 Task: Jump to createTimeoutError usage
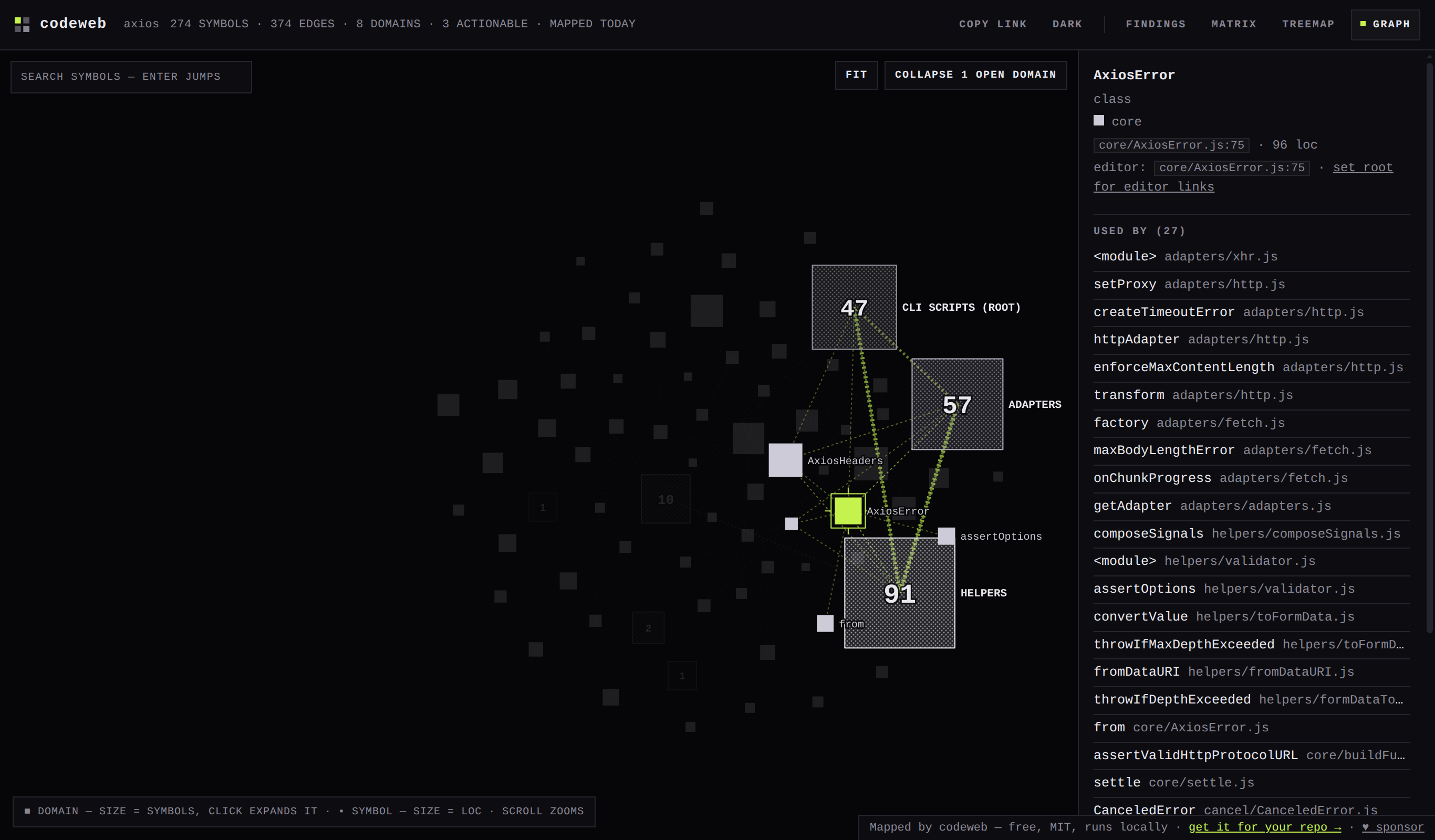click(1251, 312)
